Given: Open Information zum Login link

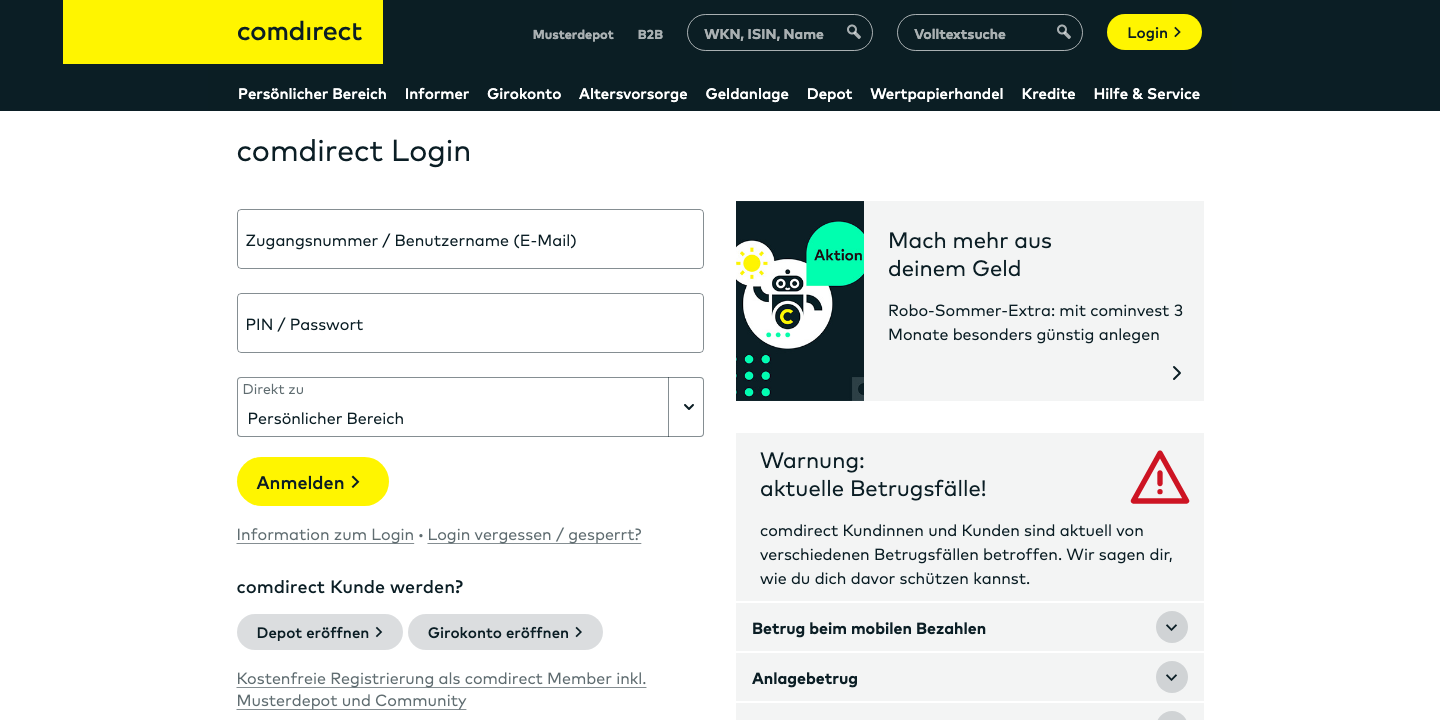Looking at the screenshot, I should (325, 534).
